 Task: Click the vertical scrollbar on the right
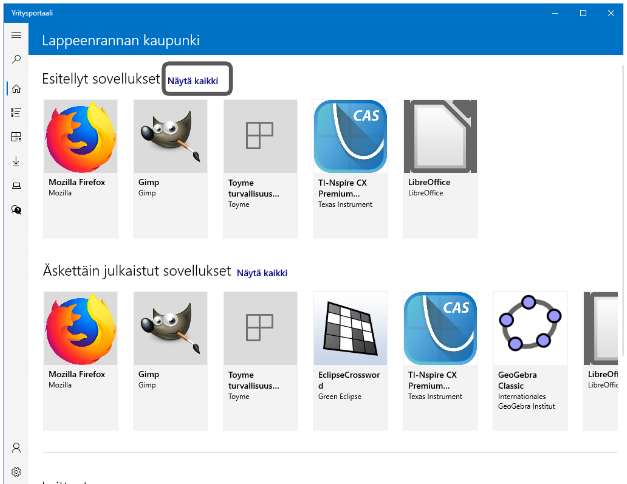pos(622,210)
